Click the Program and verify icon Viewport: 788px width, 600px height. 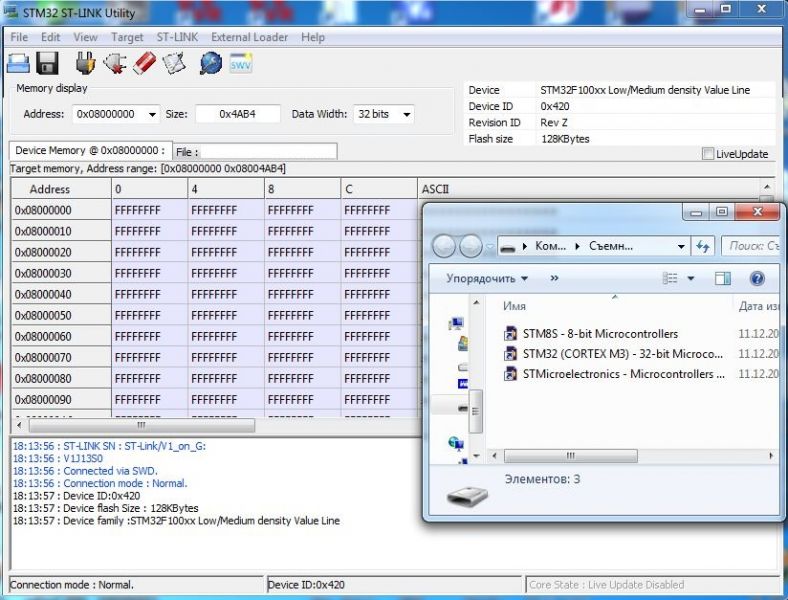tap(174, 64)
